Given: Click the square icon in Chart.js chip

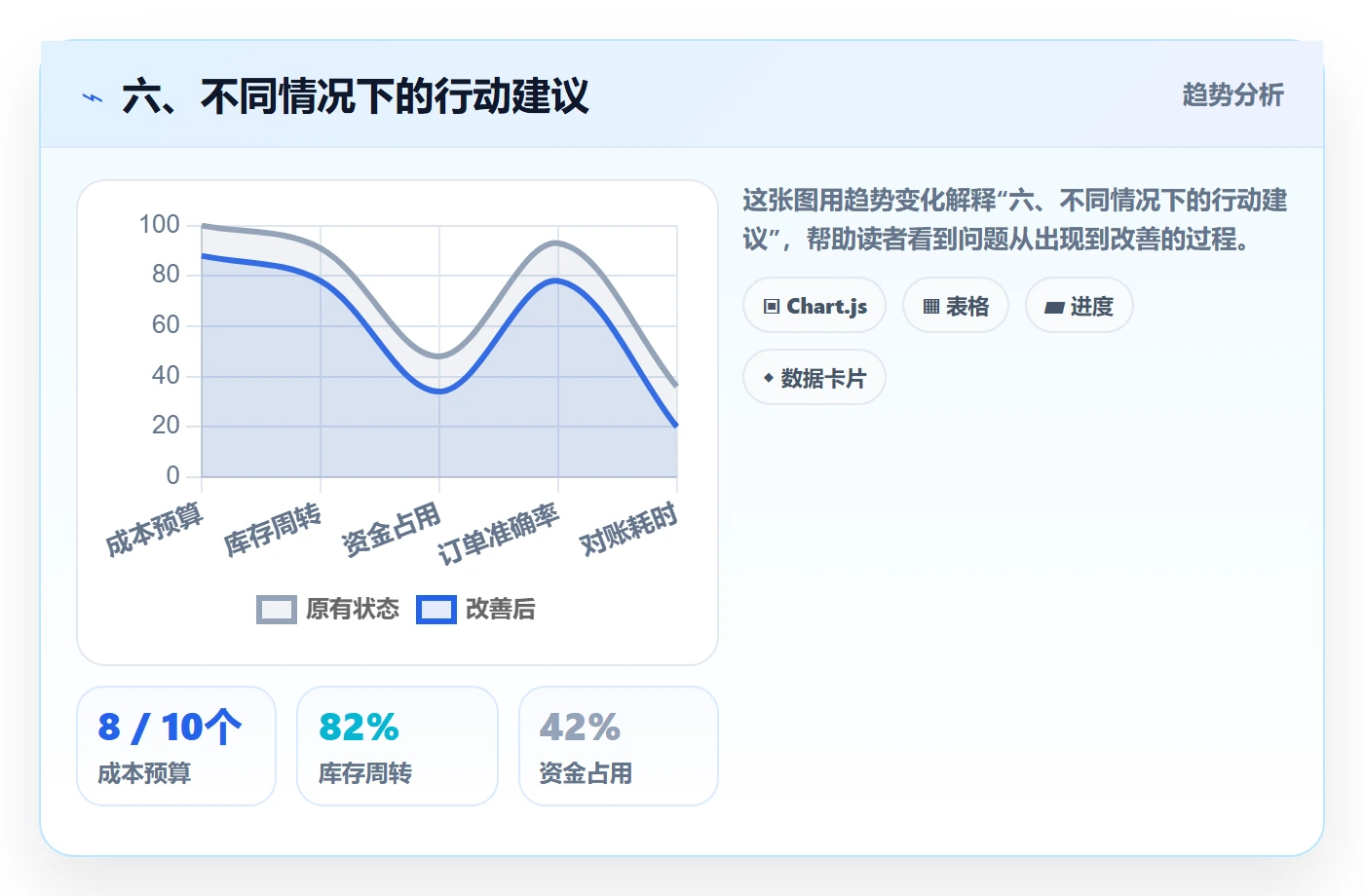Looking at the screenshot, I should tap(772, 307).
